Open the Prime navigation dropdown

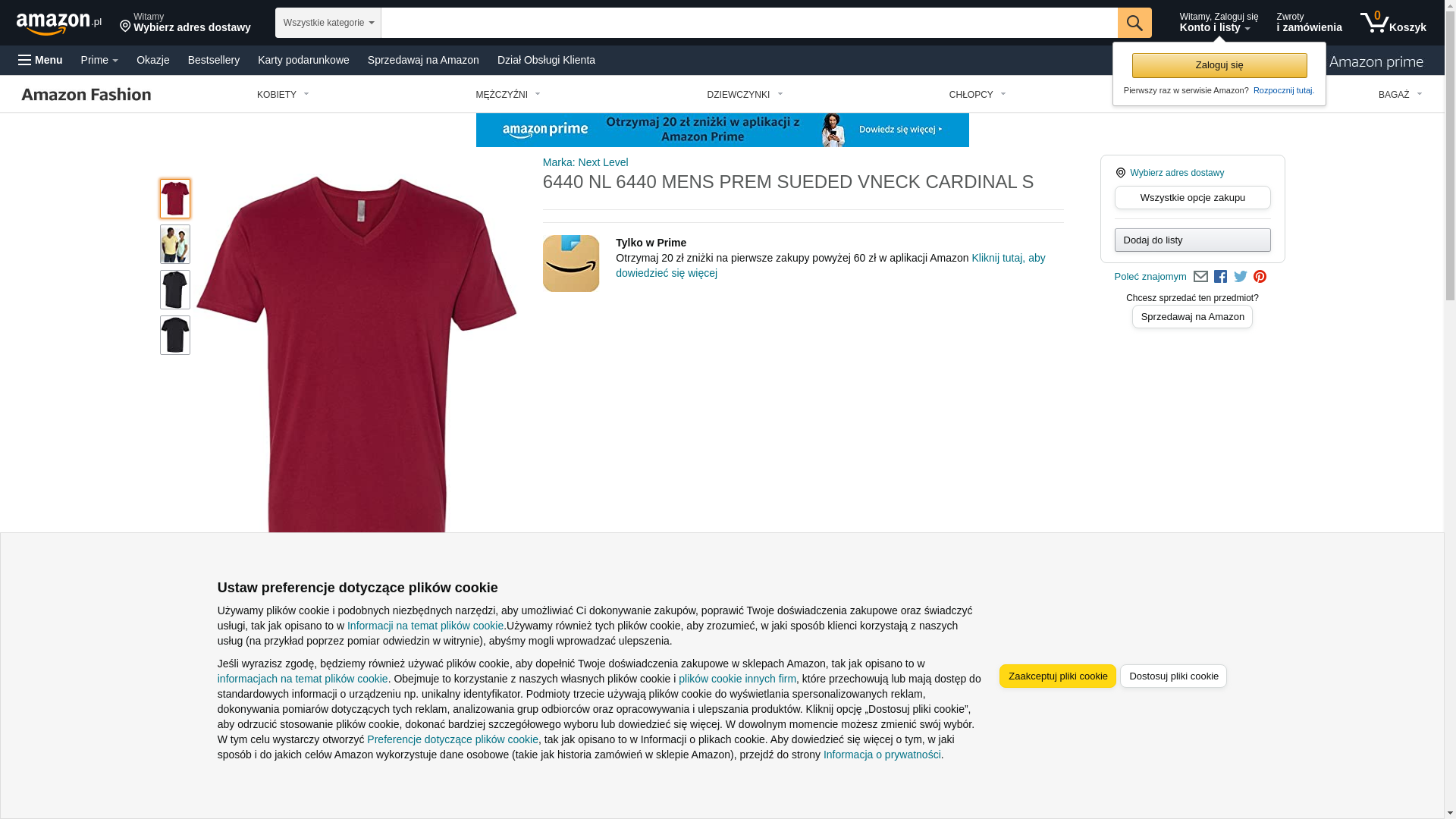99,60
